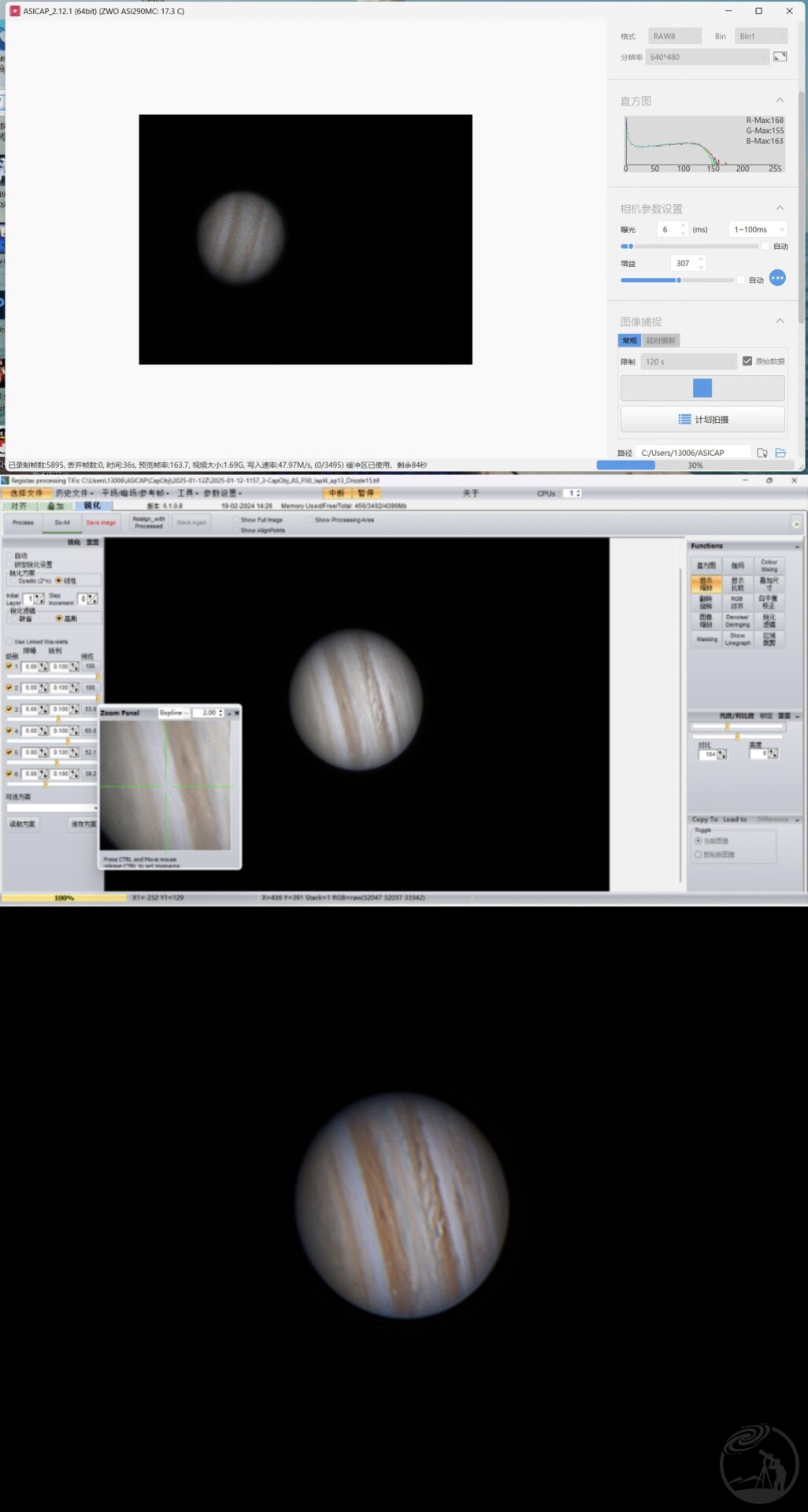Switch to the 延时摄影 tab
The width and height of the screenshot is (808, 1512).
[661, 340]
